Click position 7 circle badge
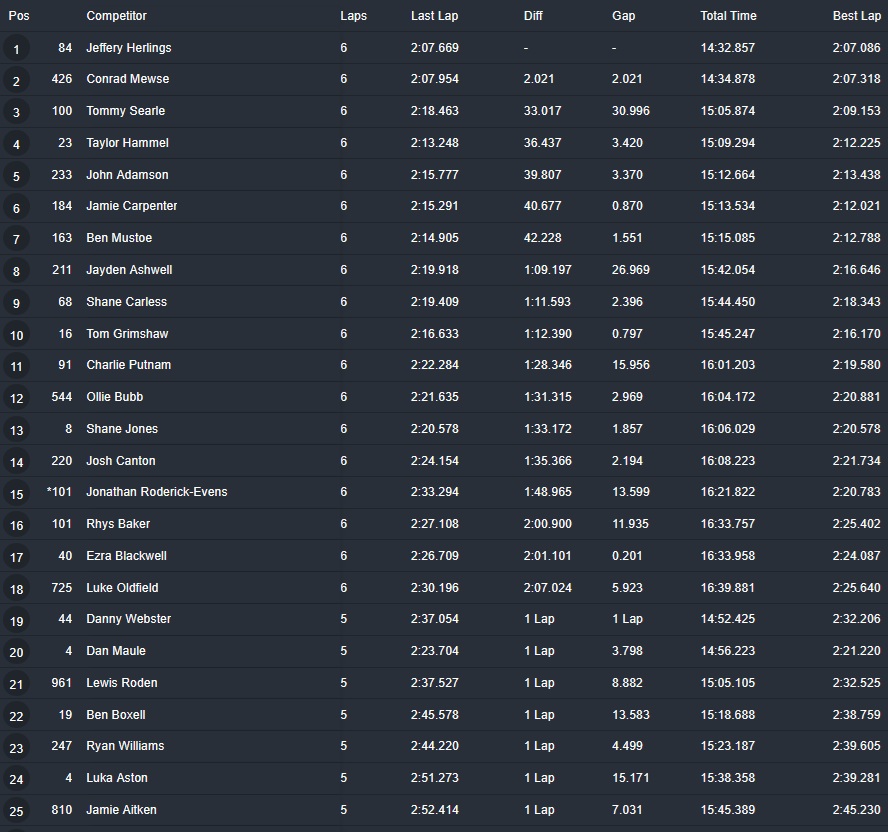Image resolution: width=888 pixels, height=832 pixels. pos(17,239)
